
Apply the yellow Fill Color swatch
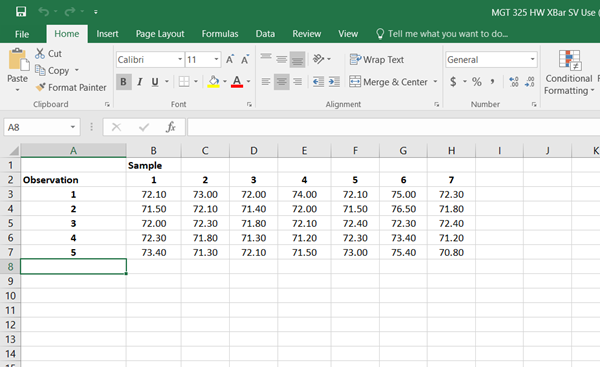click(214, 82)
